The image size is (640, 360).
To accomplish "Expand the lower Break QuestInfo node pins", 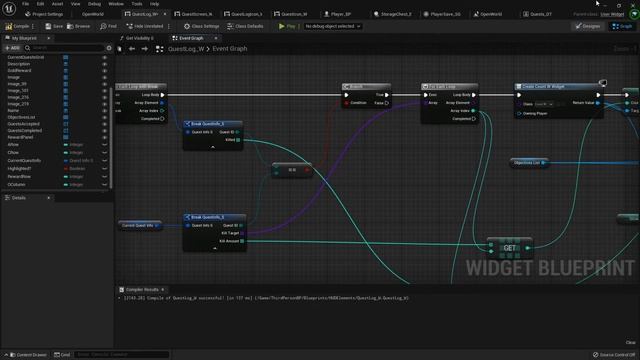I will (x=215, y=248).
